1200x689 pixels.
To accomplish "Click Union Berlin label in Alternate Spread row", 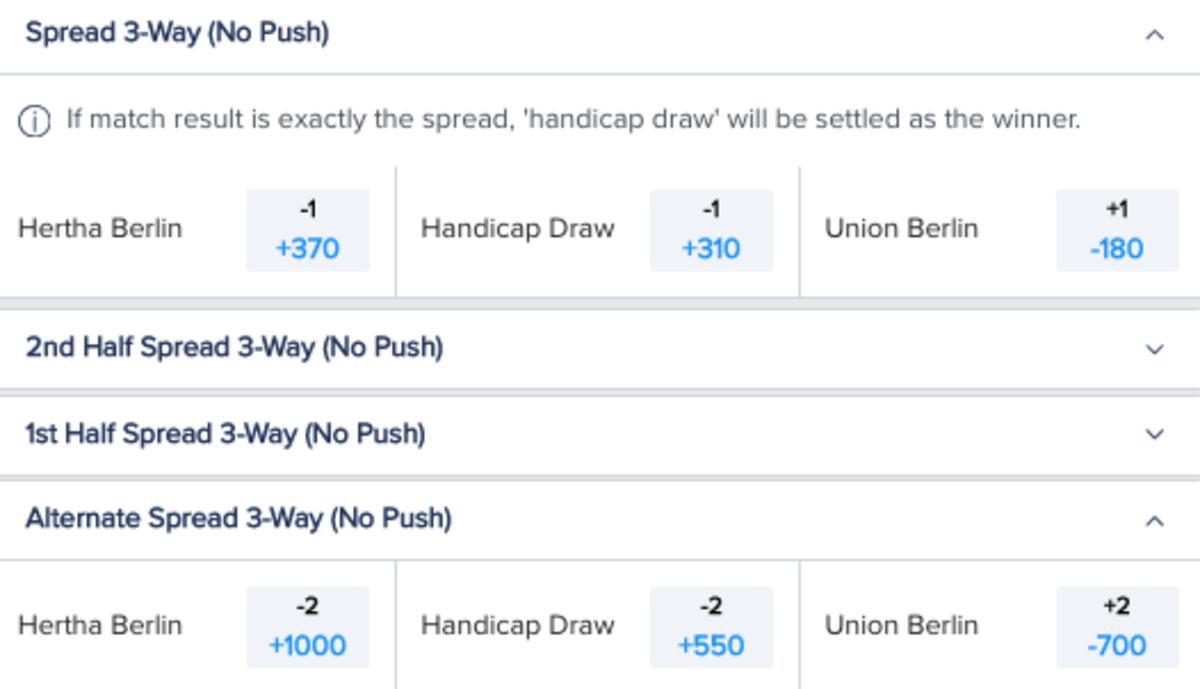I will 901,625.
